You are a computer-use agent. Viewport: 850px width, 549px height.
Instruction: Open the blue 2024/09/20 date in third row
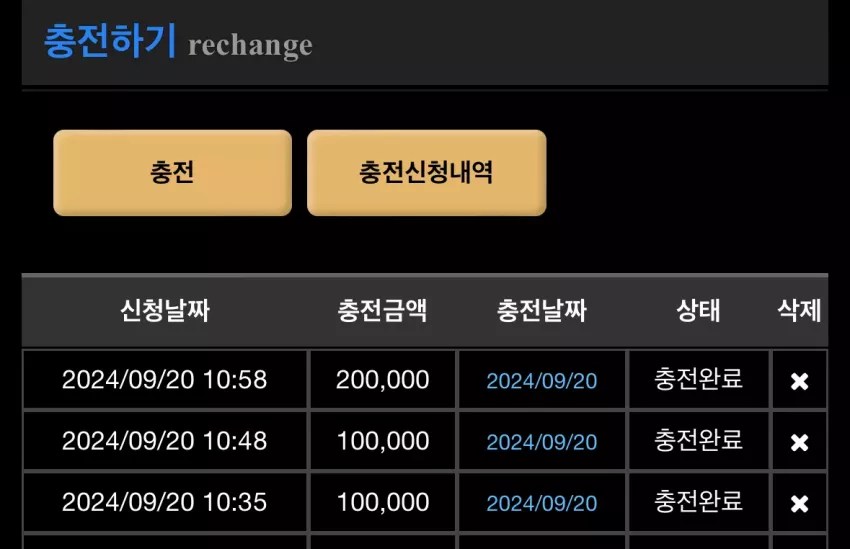click(x=542, y=503)
